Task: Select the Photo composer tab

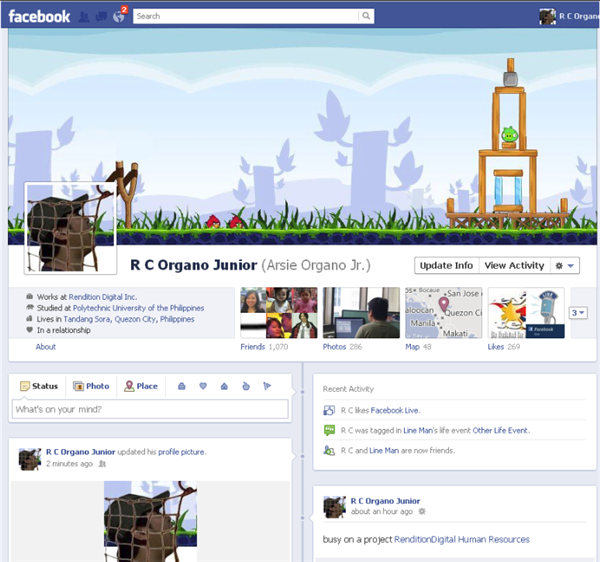Action: pos(91,386)
